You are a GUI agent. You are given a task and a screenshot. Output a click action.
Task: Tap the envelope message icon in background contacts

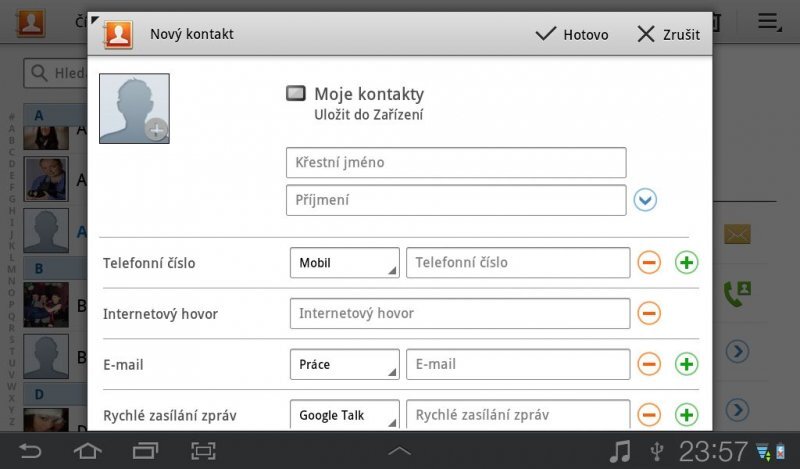coord(737,234)
